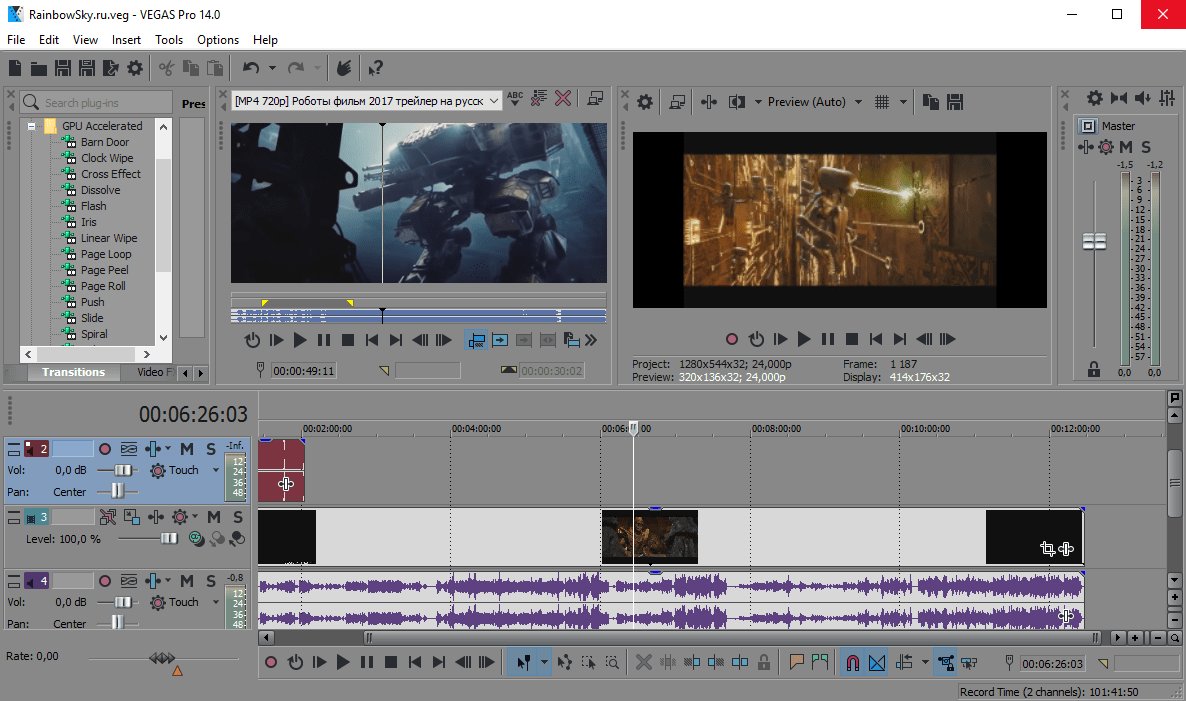Mute audio track 2
This screenshot has width=1186, height=701.
187,449
